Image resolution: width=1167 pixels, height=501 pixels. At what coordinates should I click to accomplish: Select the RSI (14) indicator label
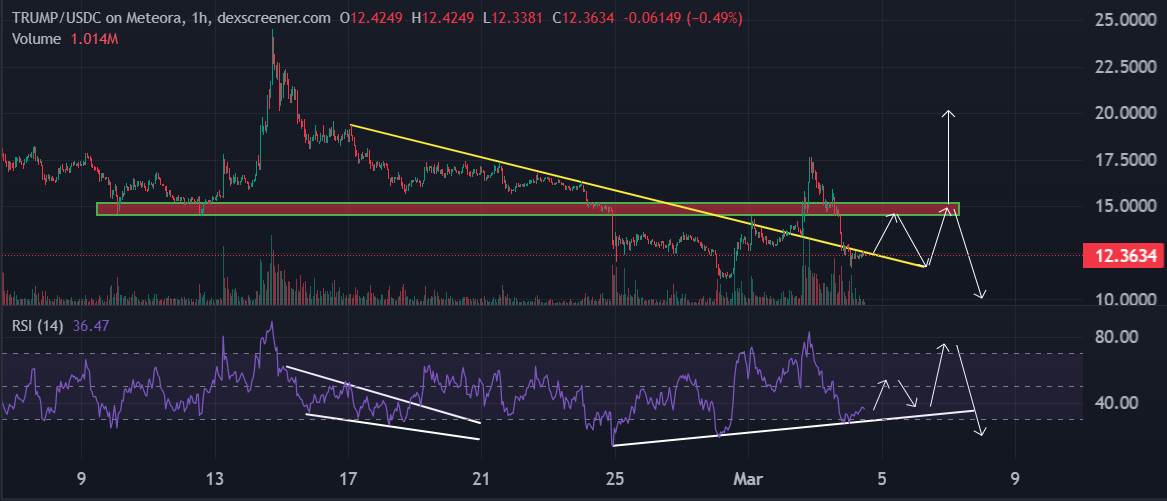pos(36,324)
